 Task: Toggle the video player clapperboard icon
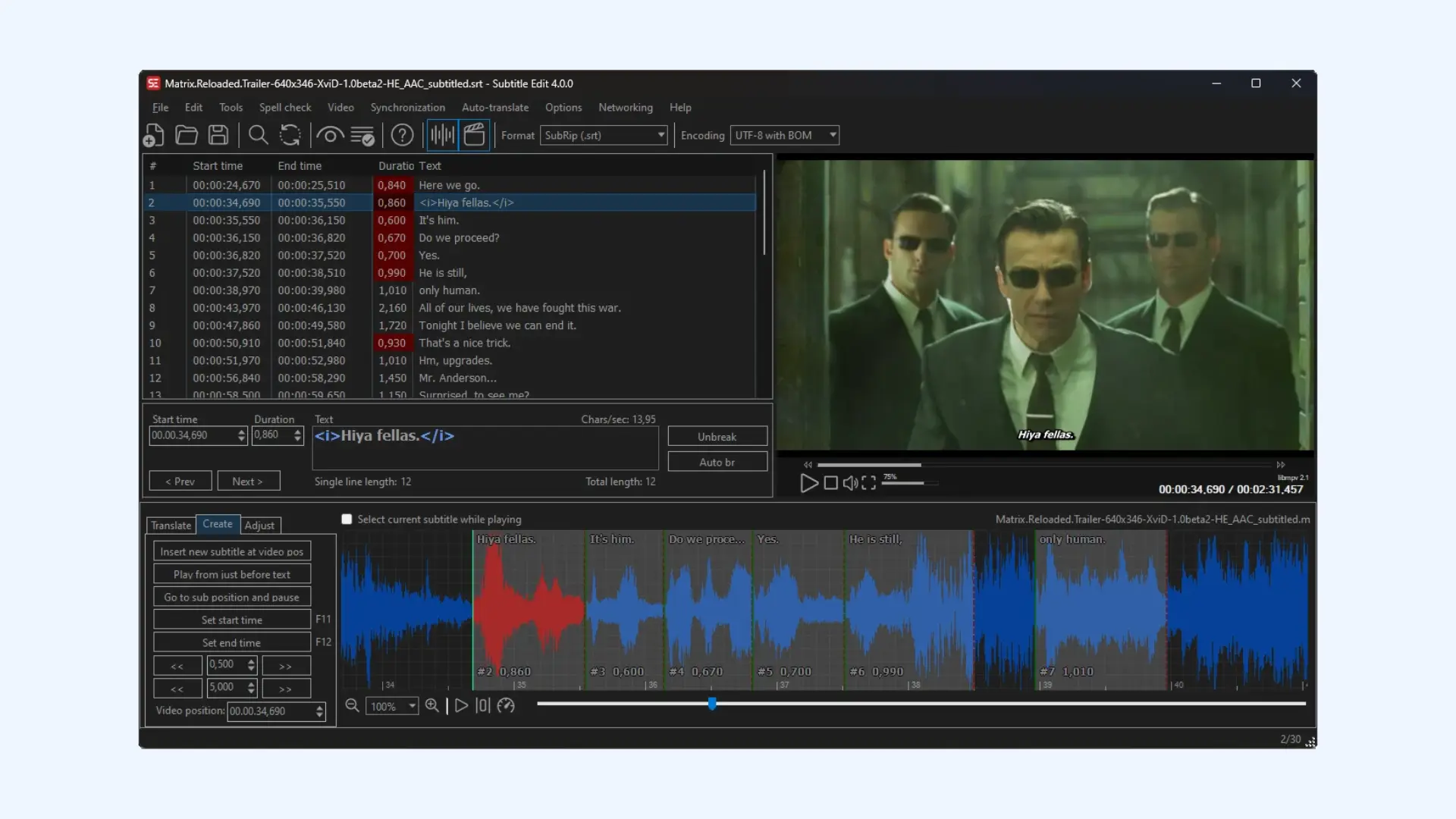(x=474, y=135)
